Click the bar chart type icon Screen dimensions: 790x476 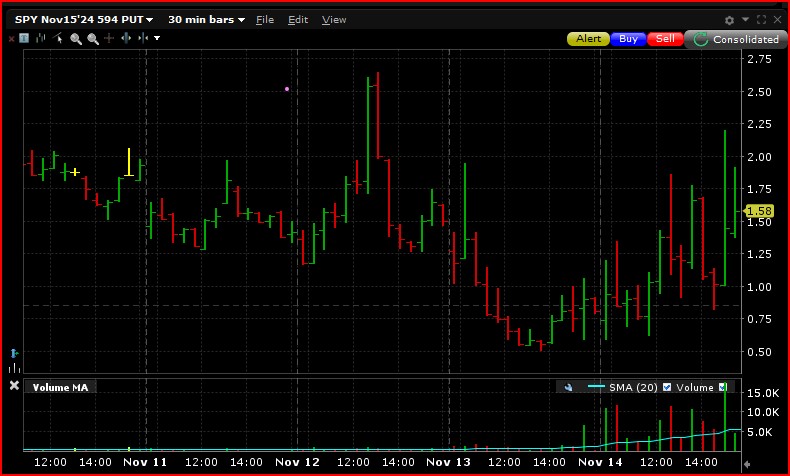41,38
